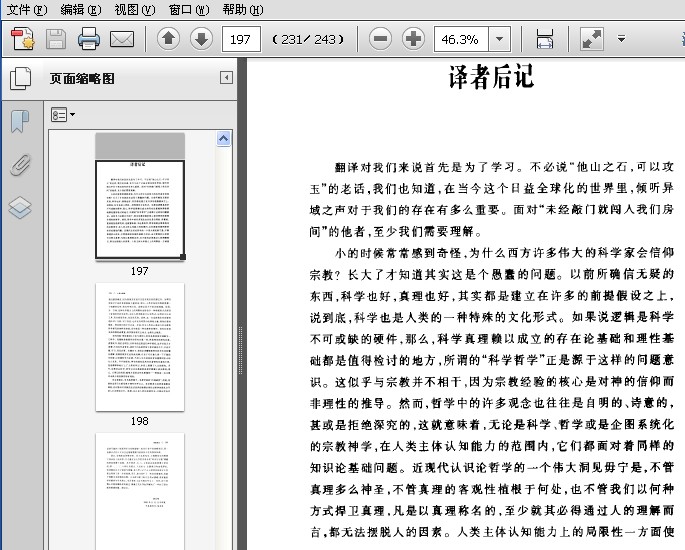Print the document with printer icon
685x550 pixels.
(89, 39)
